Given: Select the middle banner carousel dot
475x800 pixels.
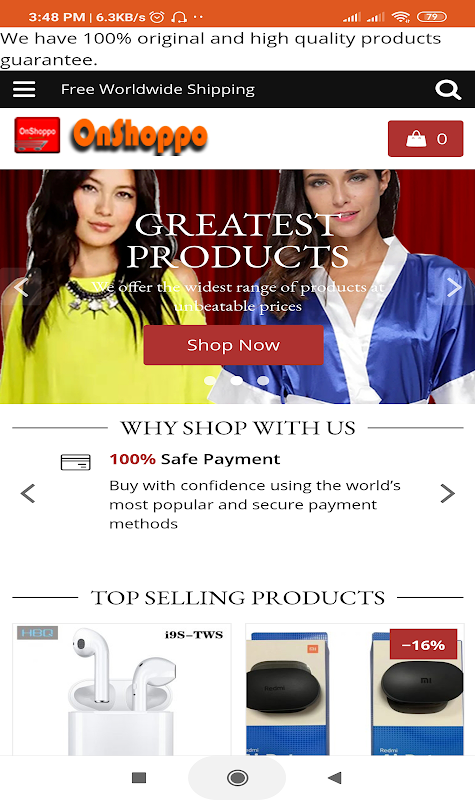Looking at the screenshot, I should coord(236,380).
